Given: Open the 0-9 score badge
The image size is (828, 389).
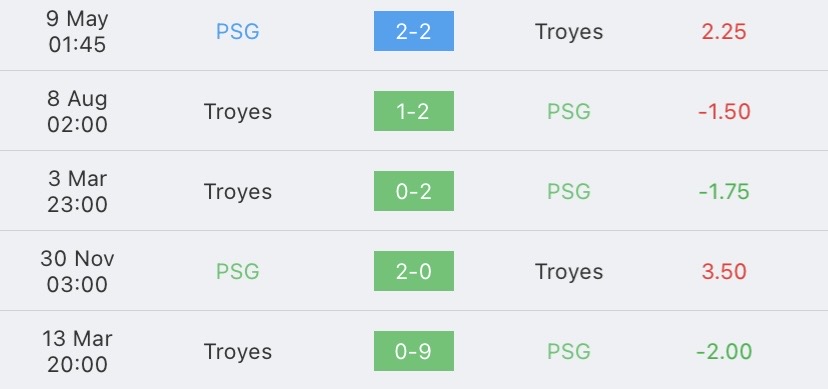Looking at the screenshot, I should click(413, 351).
